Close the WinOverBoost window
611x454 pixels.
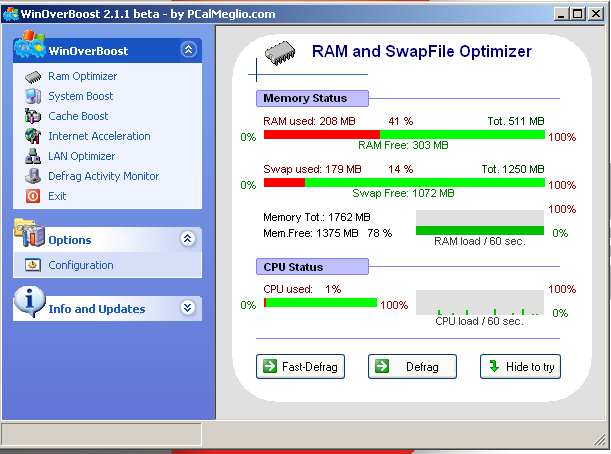pyautogui.click(x=596, y=14)
